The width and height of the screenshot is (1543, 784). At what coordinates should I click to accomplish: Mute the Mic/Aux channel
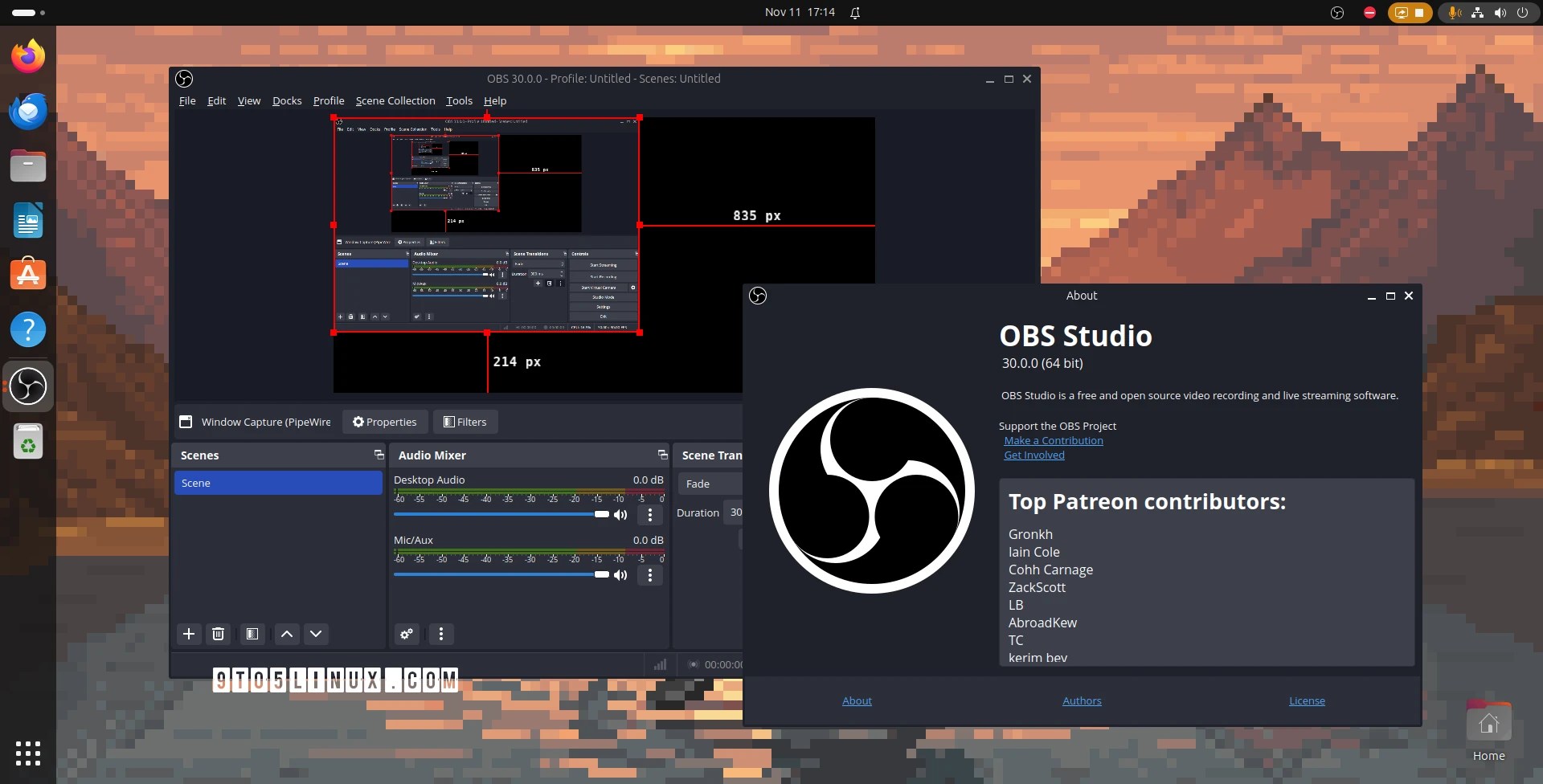[620, 575]
